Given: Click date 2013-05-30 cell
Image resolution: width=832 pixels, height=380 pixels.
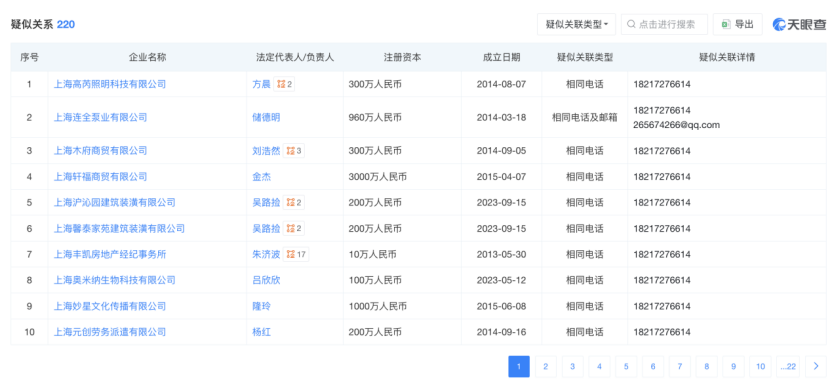Looking at the screenshot, I should (x=501, y=254).
